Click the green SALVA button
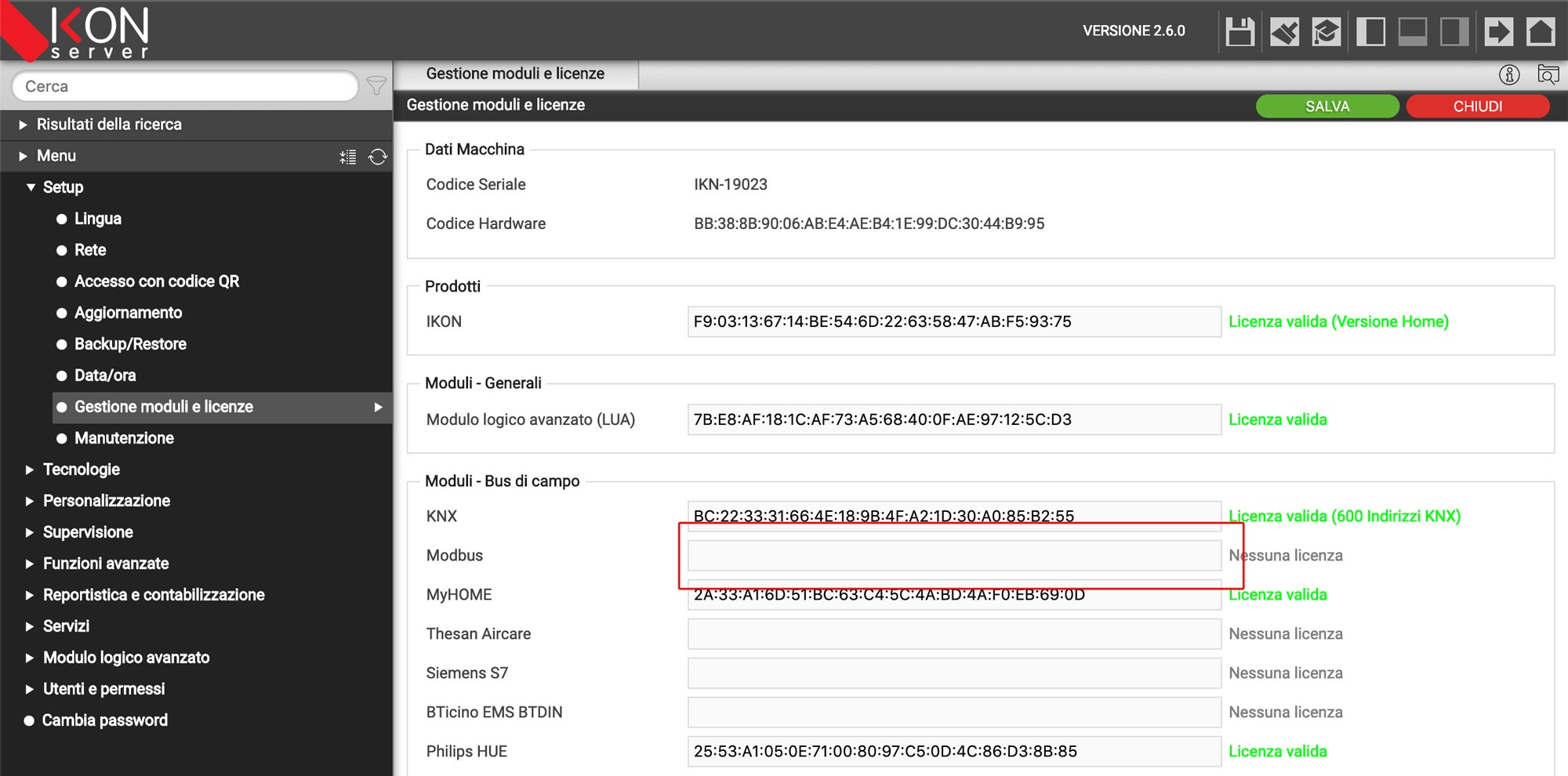Screen dimensions: 1568x776 (x=1327, y=107)
